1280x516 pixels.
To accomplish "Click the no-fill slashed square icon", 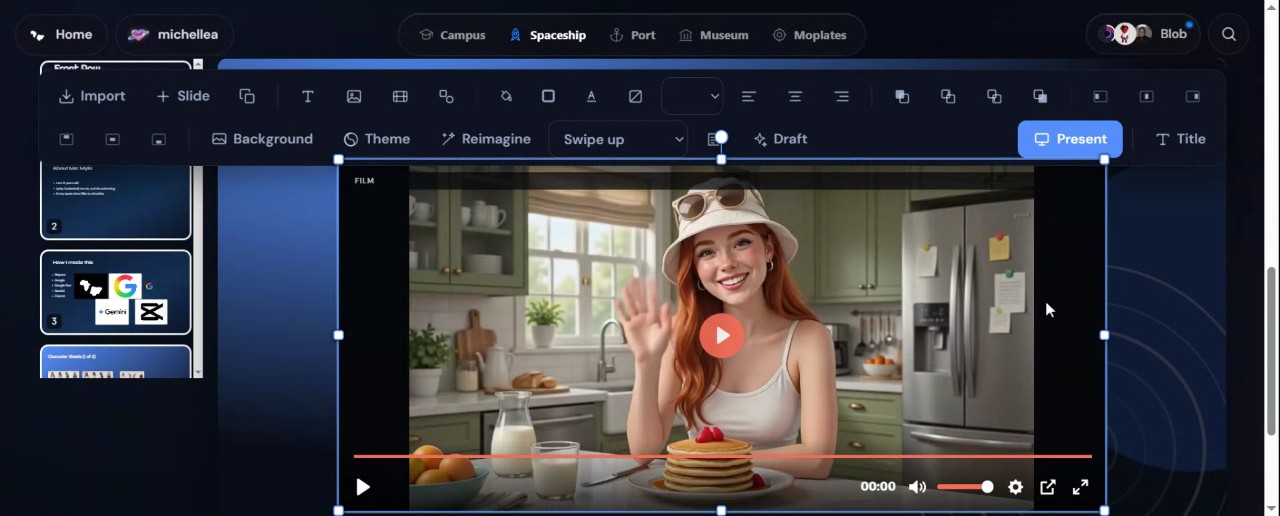I will (635, 96).
